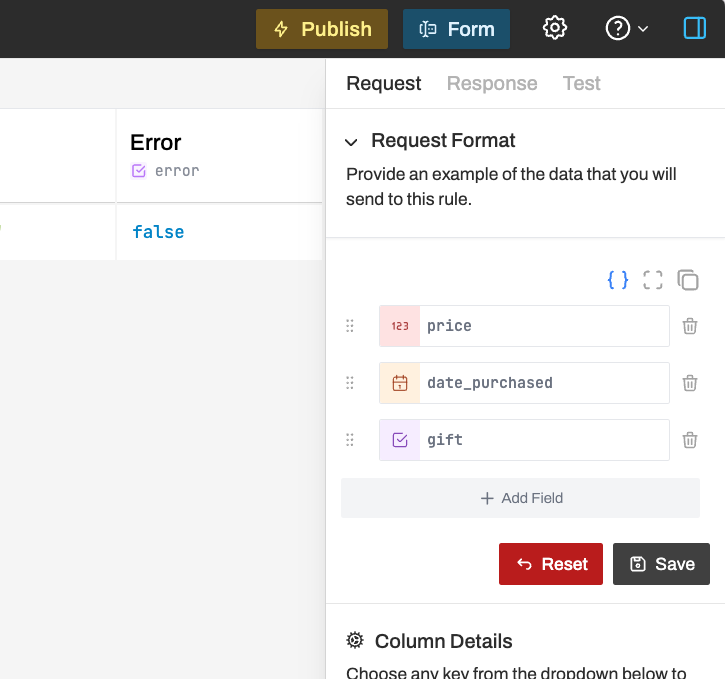
Task: Open the help dropdown menu
Action: pos(627,29)
